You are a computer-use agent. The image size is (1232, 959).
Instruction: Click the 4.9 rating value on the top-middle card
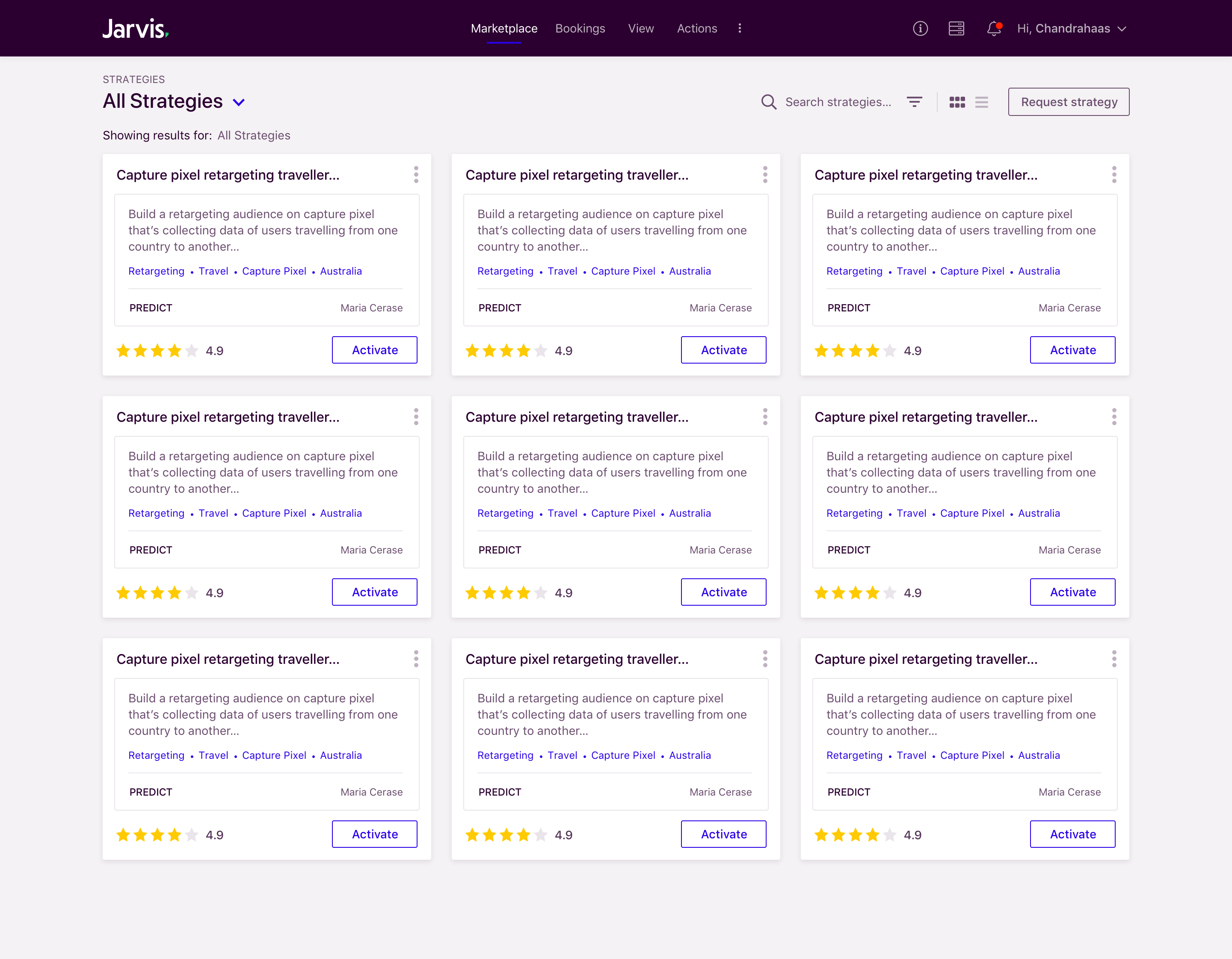(563, 351)
